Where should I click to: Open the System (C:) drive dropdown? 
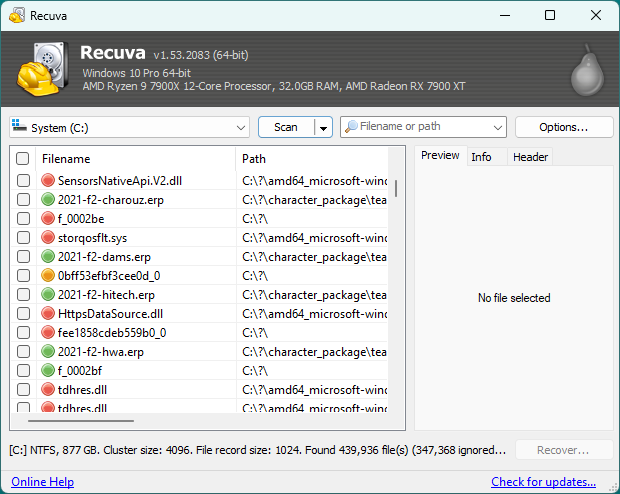click(240, 127)
